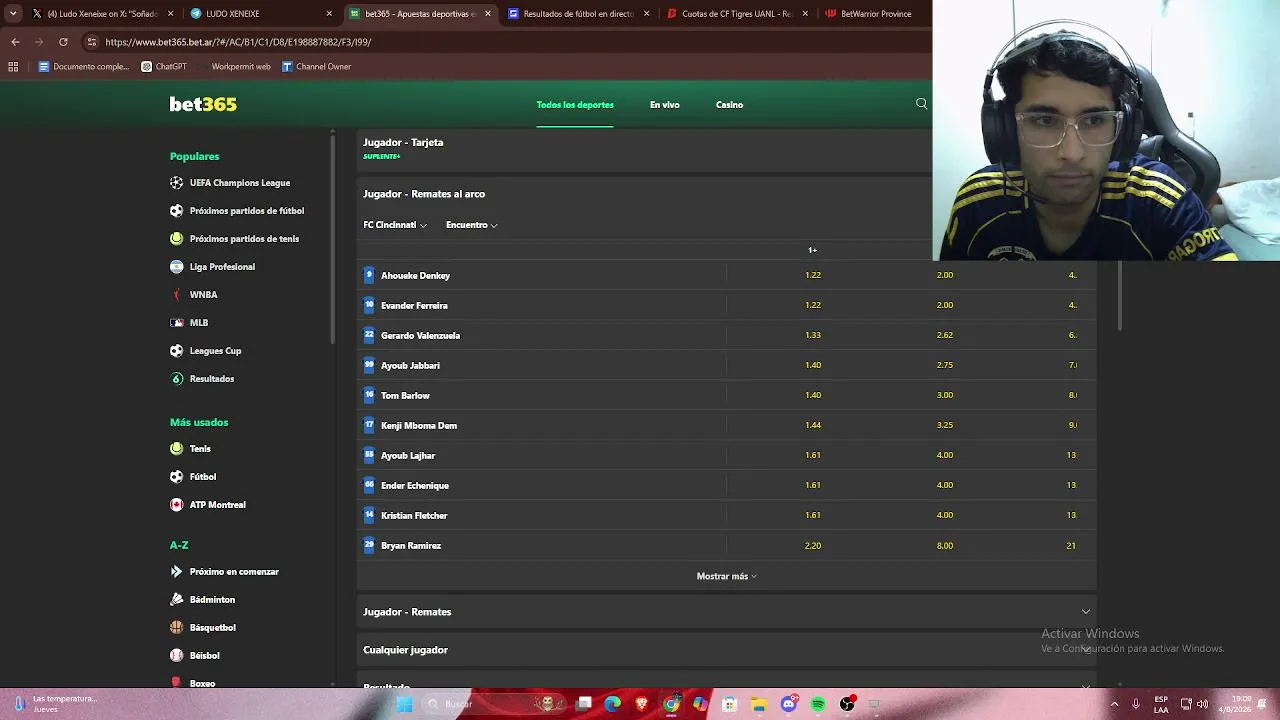1280x720 pixels.
Task: Close the bet365 browser tab
Action: tap(488, 14)
